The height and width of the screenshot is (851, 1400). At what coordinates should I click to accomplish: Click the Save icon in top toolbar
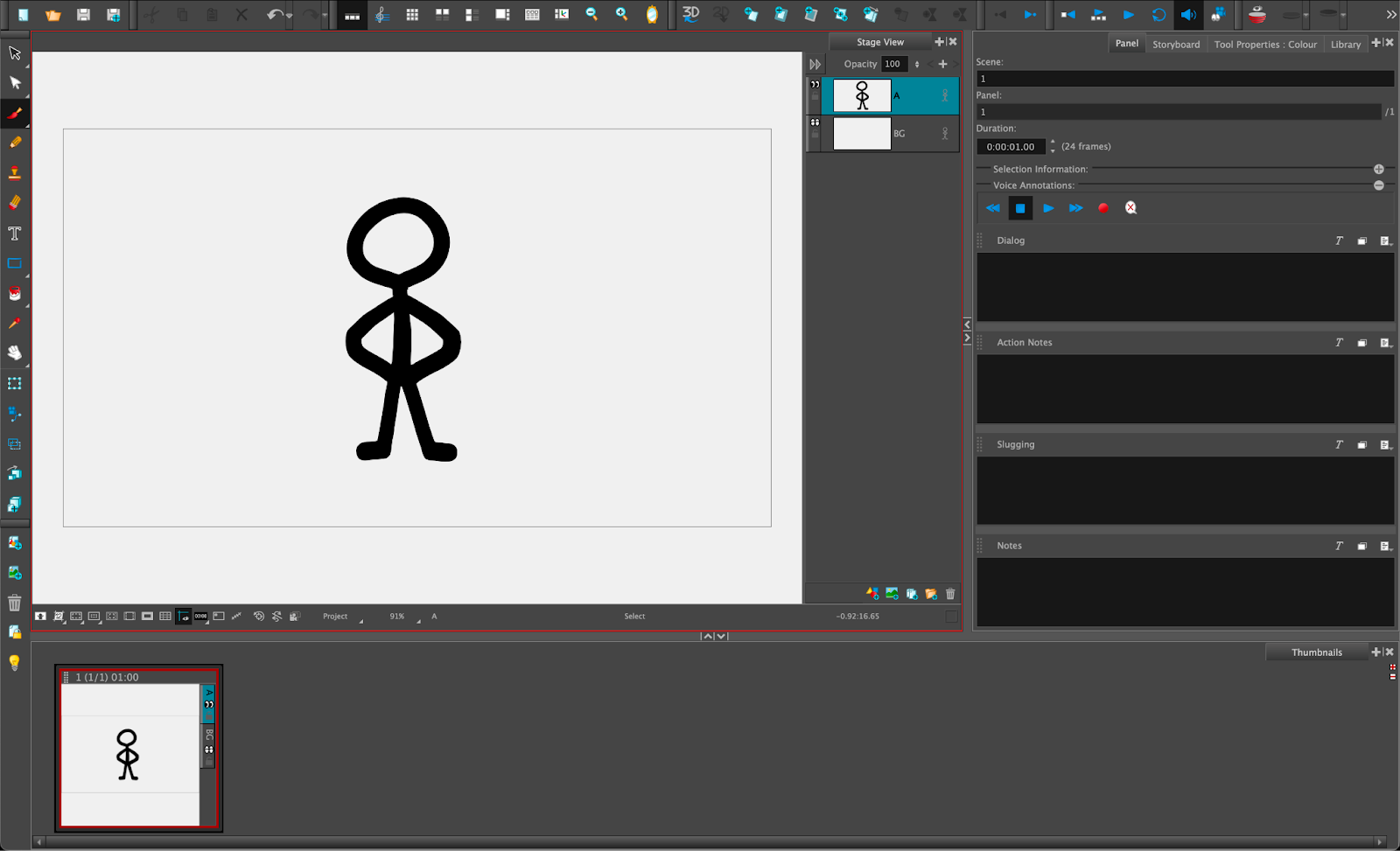pos(83,15)
